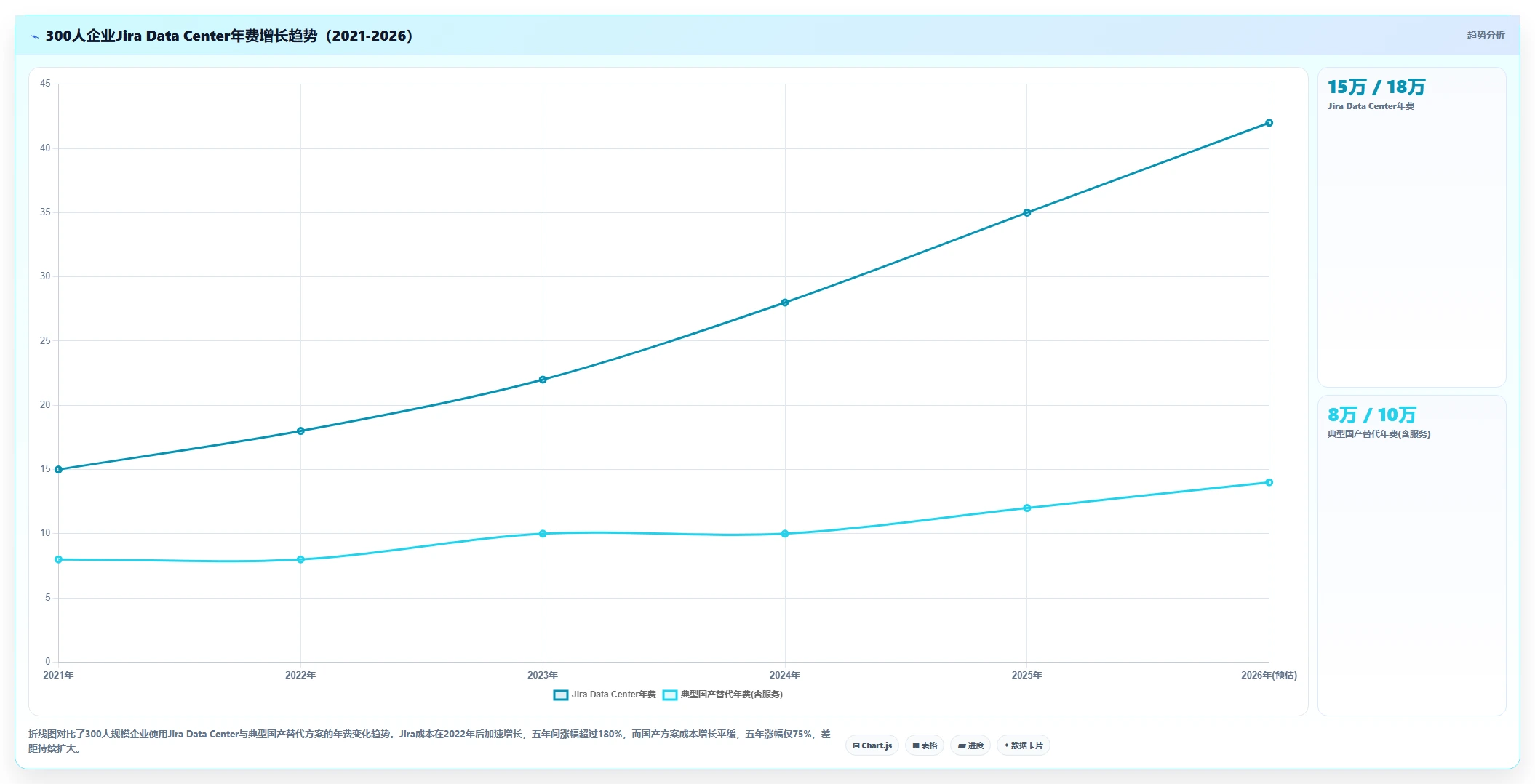This screenshot has width=1535, height=784.
Task: Click the Chart.js tag at the bottom
Action: click(872, 745)
